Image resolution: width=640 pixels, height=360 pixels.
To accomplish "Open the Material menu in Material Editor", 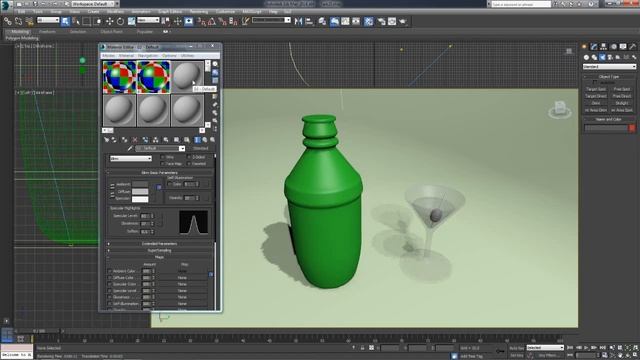I will coord(126,56).
